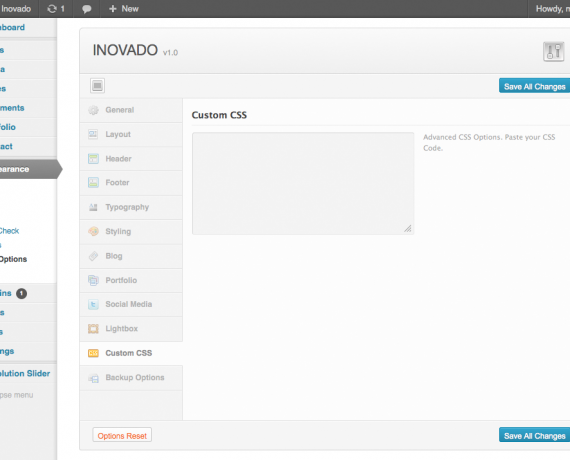The height and width of the screenshot is (460, 570).
Task: Click the Lightbox icon
Action: tap(93, 329)
